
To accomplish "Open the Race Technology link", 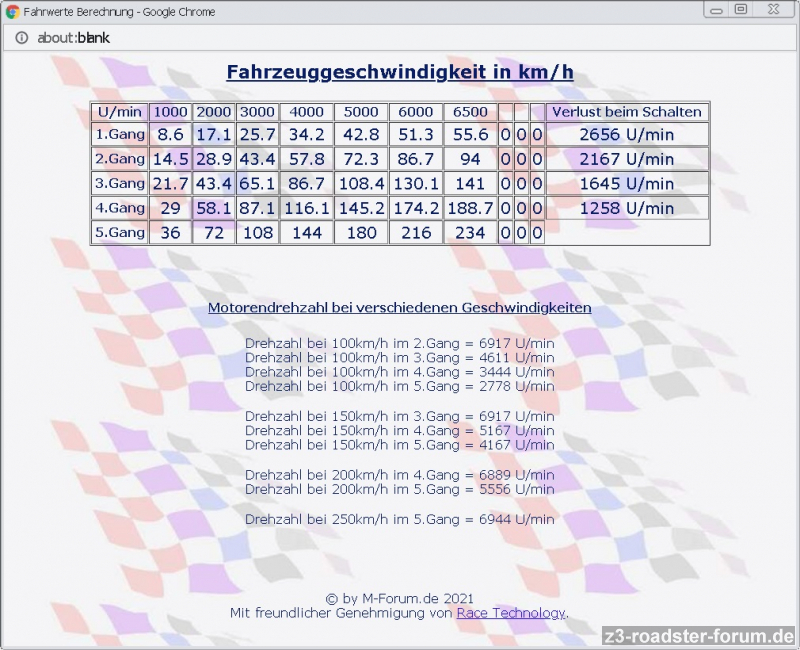I will click(510, 613).
